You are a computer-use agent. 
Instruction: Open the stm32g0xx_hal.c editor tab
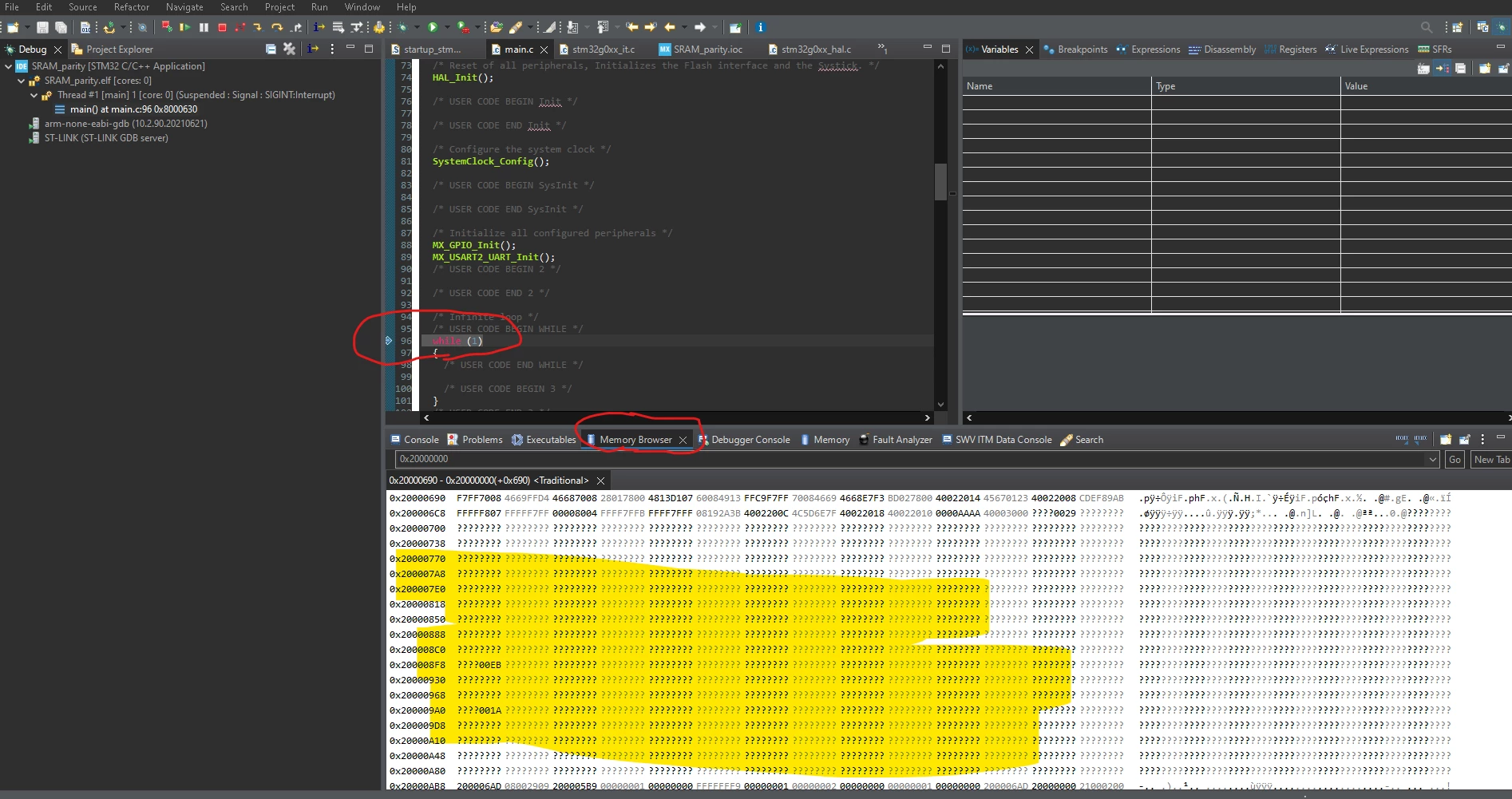pyautogui.click(x=809, y=49)
